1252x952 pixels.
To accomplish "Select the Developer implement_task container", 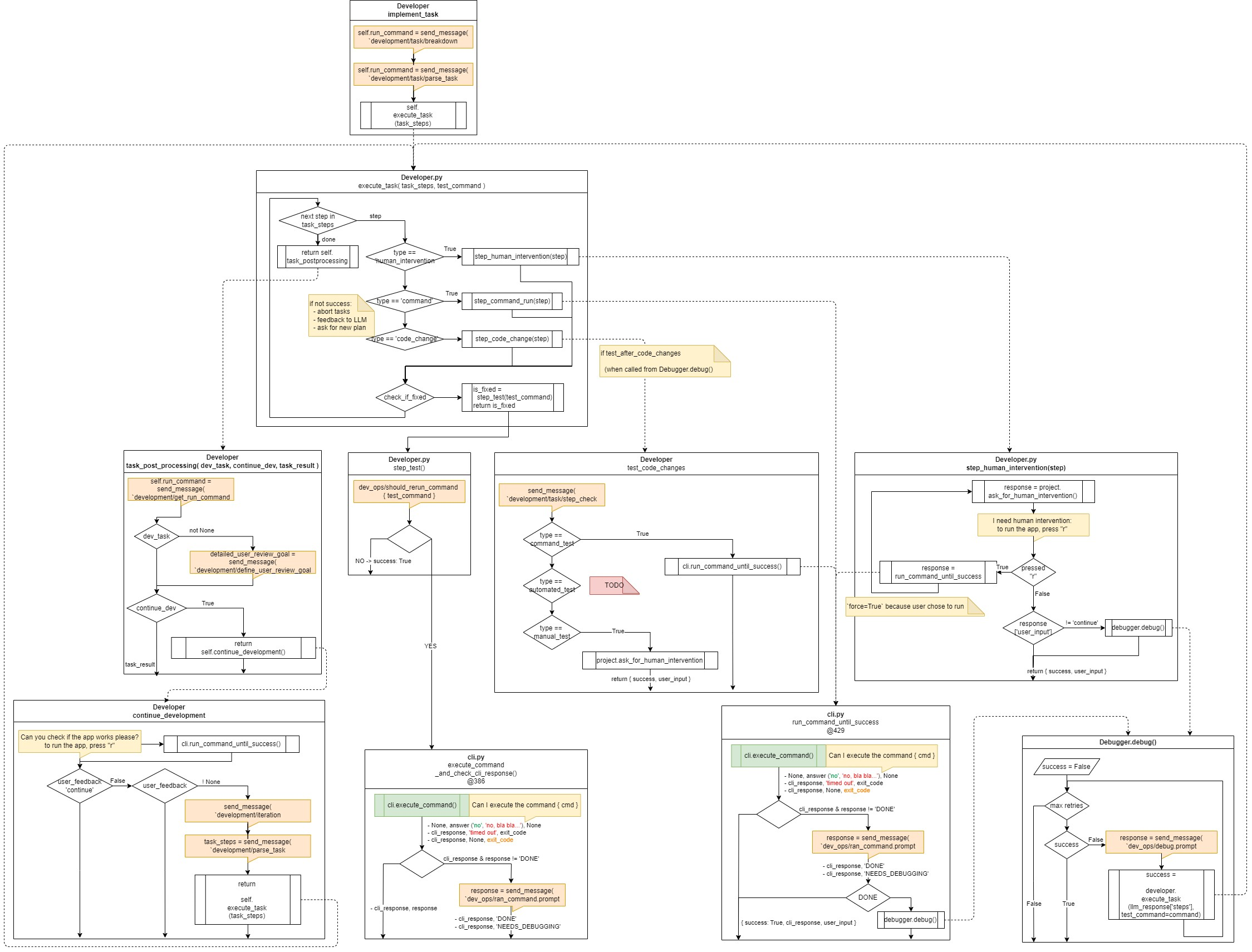I will [412, 10].
